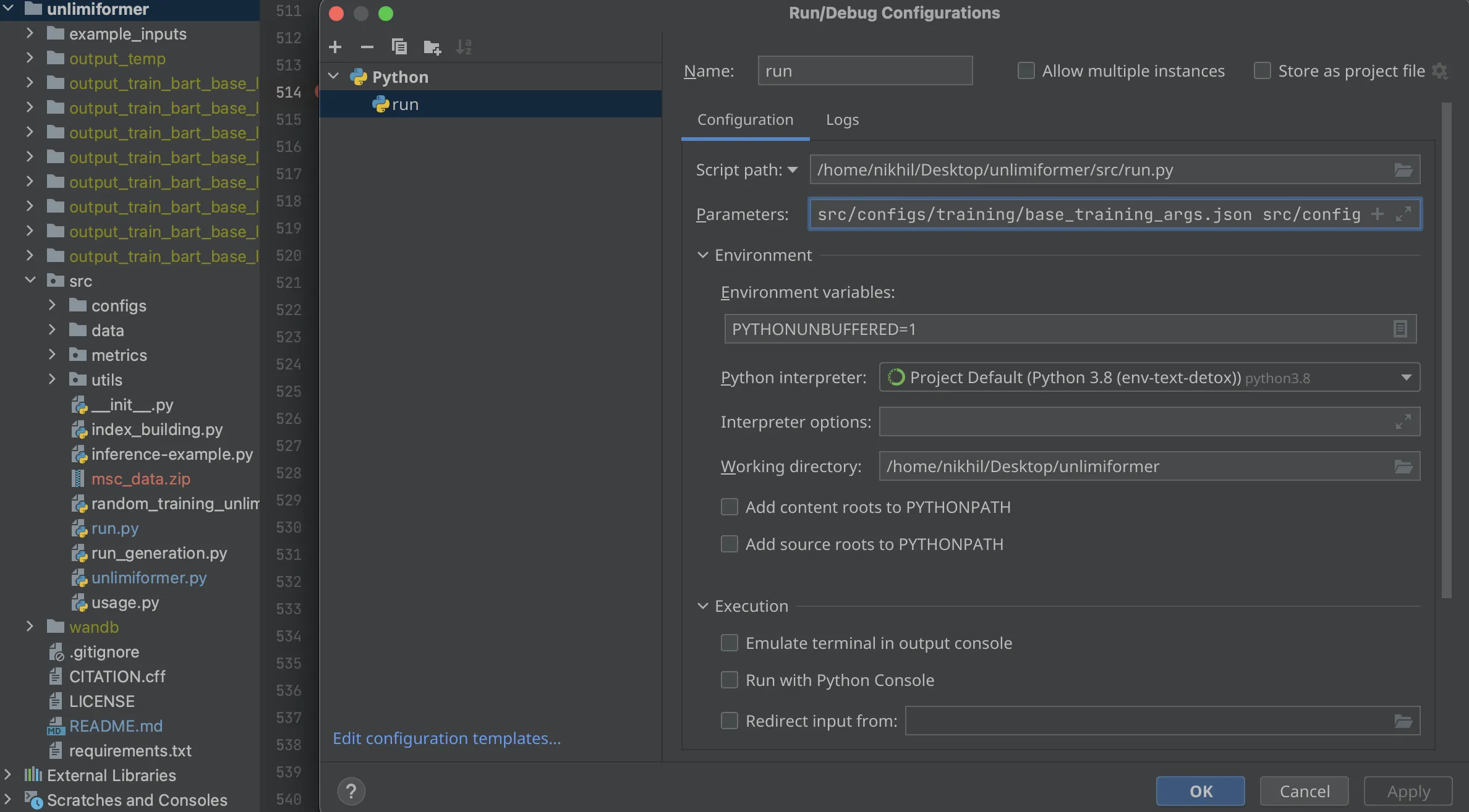The width and height of the screenshot is (1469, 812).
Task: Collapse the Environment section
Action: pos(703,255)
